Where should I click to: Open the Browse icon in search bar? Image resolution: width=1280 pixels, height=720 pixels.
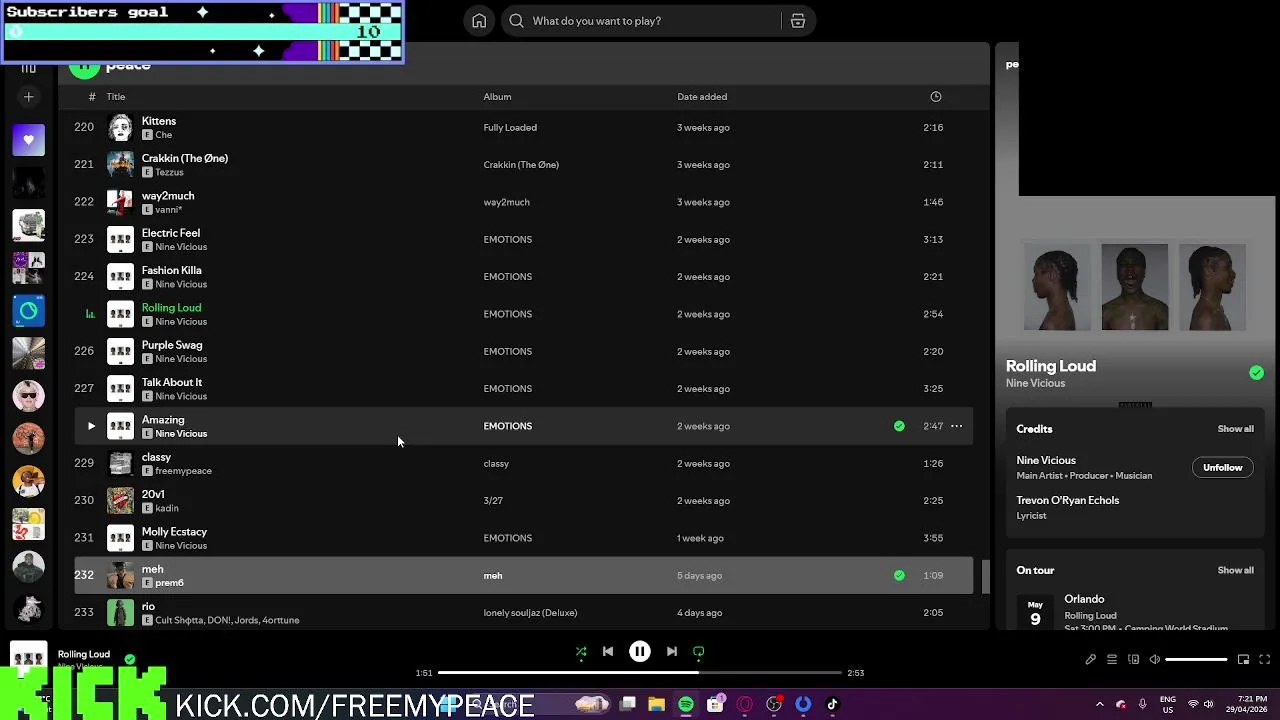(x=798, y=21)
